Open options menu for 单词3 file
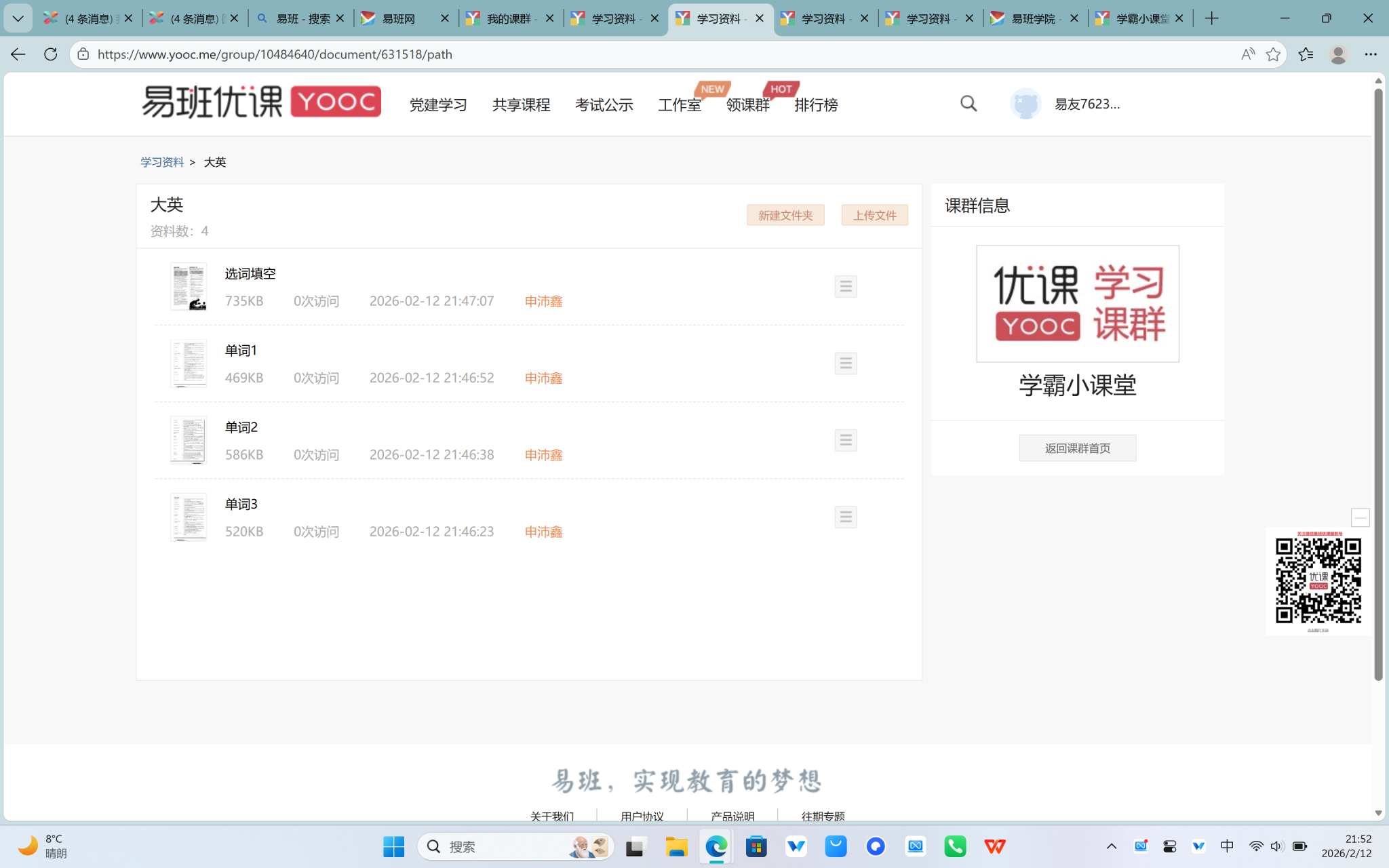Screen dimensions: 1389x868 click(845, 517)
